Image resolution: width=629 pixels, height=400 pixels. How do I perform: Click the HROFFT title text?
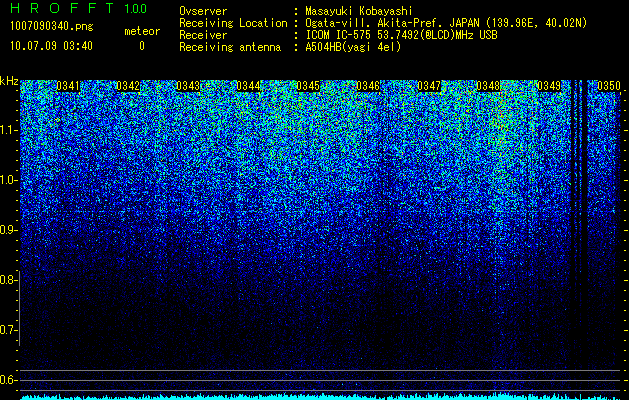point(62,8)
